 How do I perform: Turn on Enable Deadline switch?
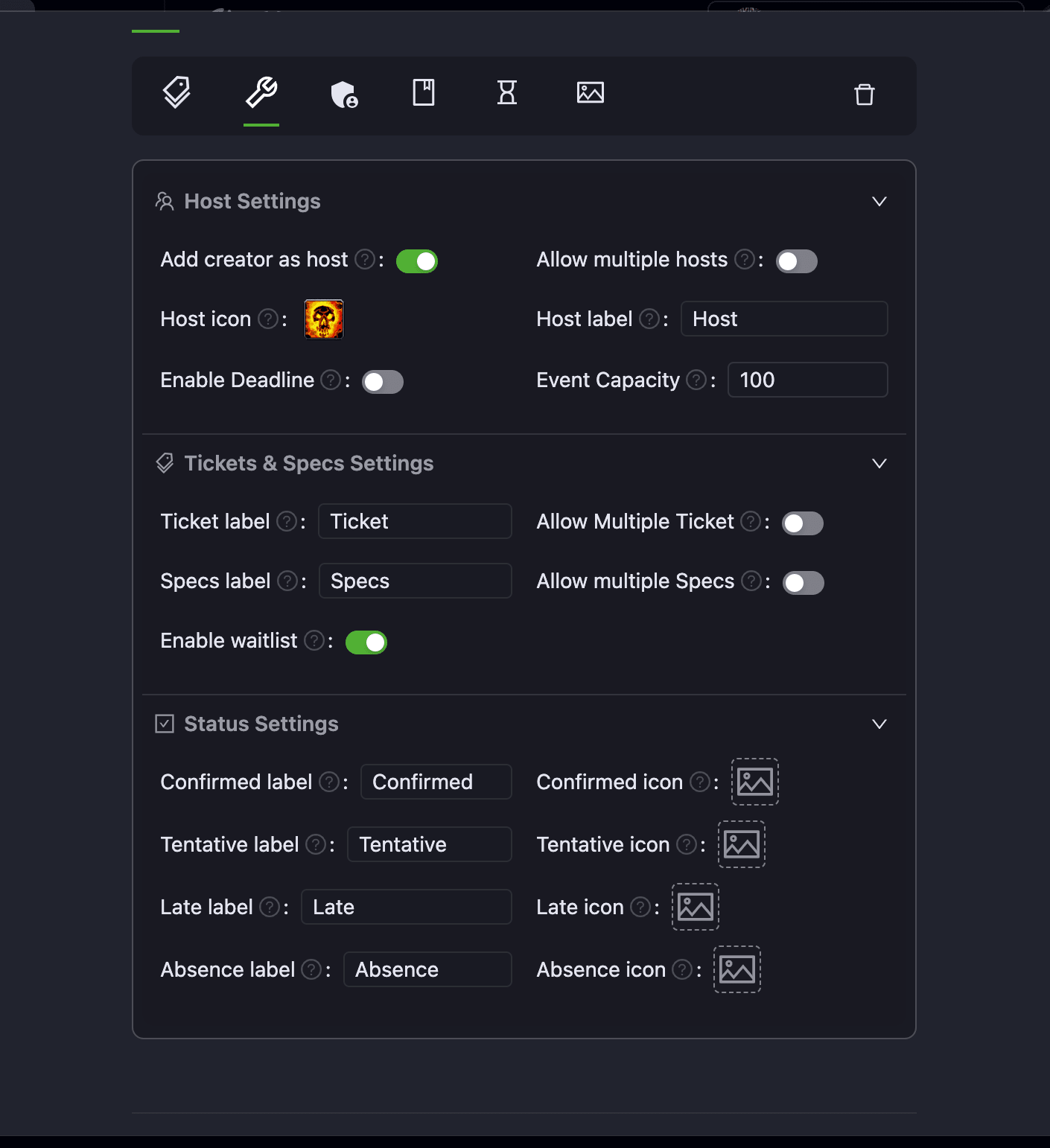coord(383,382)
